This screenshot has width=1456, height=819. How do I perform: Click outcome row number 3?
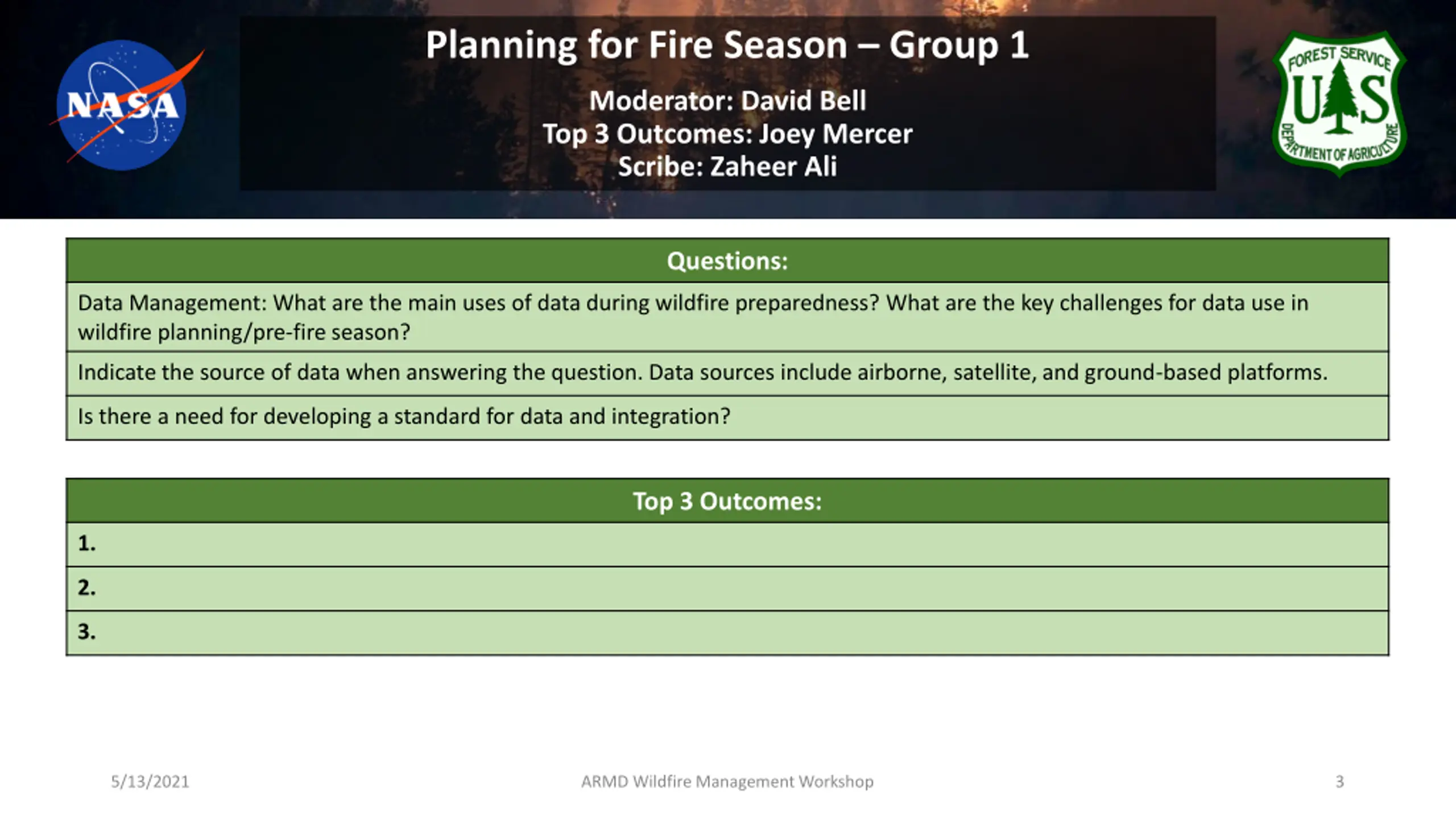pos(727,632)
